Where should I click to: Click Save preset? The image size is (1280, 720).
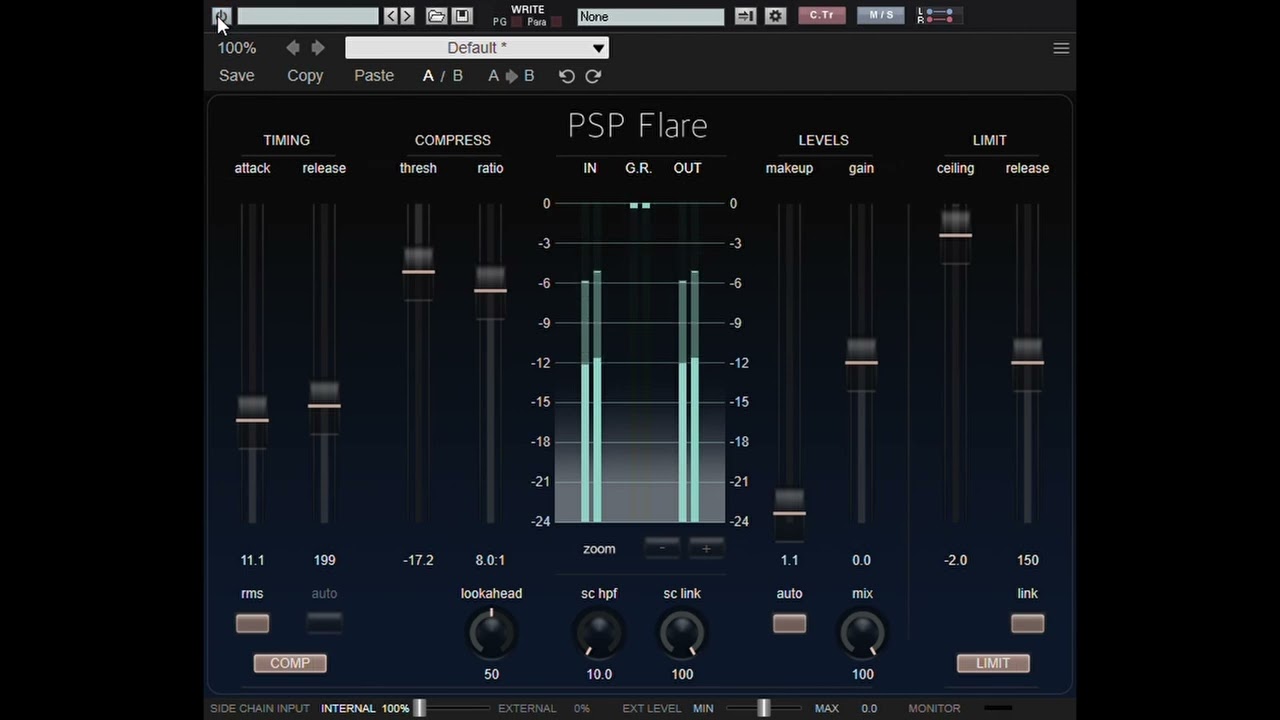[x=237, y=76]
